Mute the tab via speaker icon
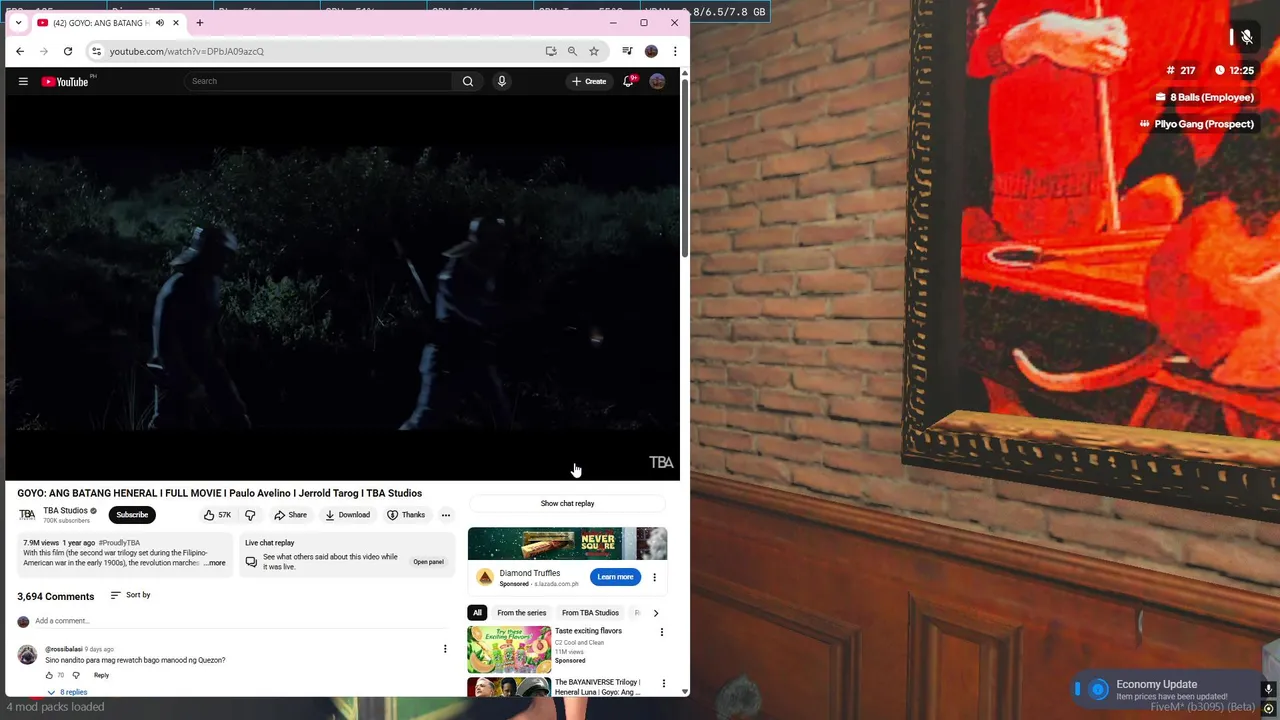Viewport: 1280px width, 720px height. (x=159, y=23)
